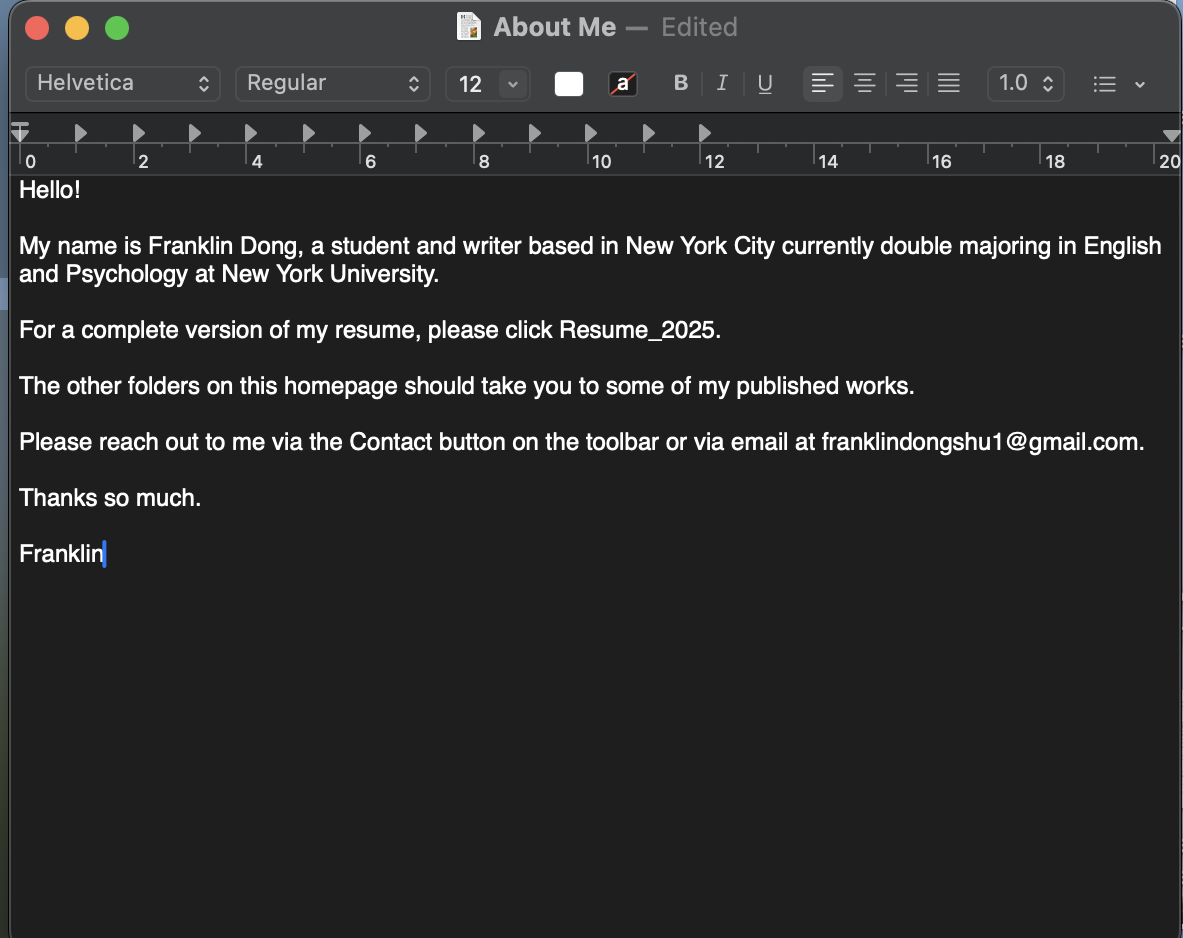Click the tab stop at ruler mark 6

(x=364, y=134)
